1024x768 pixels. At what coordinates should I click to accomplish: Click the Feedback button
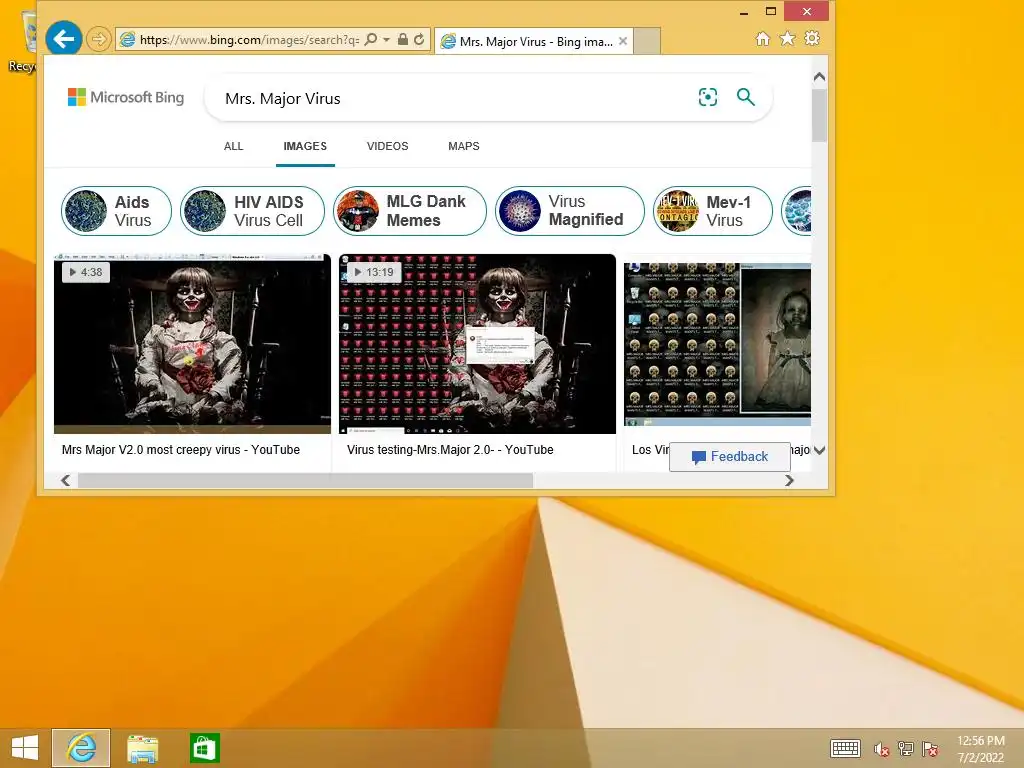point(730,456)
